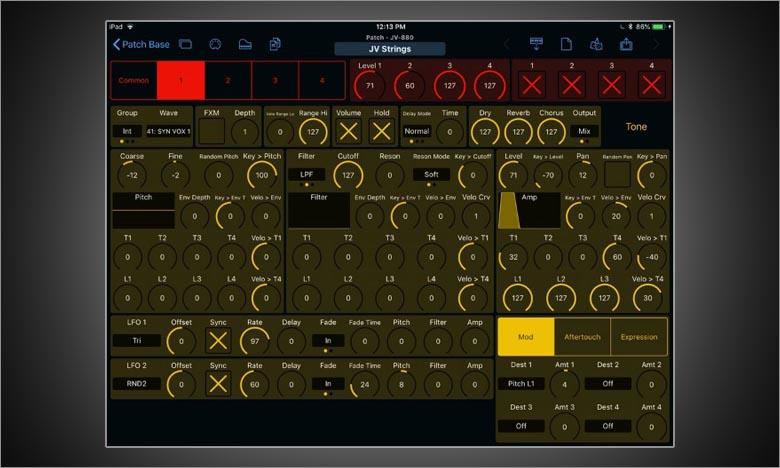Open the Wave selector 41: SYN VOX 1

tap(168, 131)
